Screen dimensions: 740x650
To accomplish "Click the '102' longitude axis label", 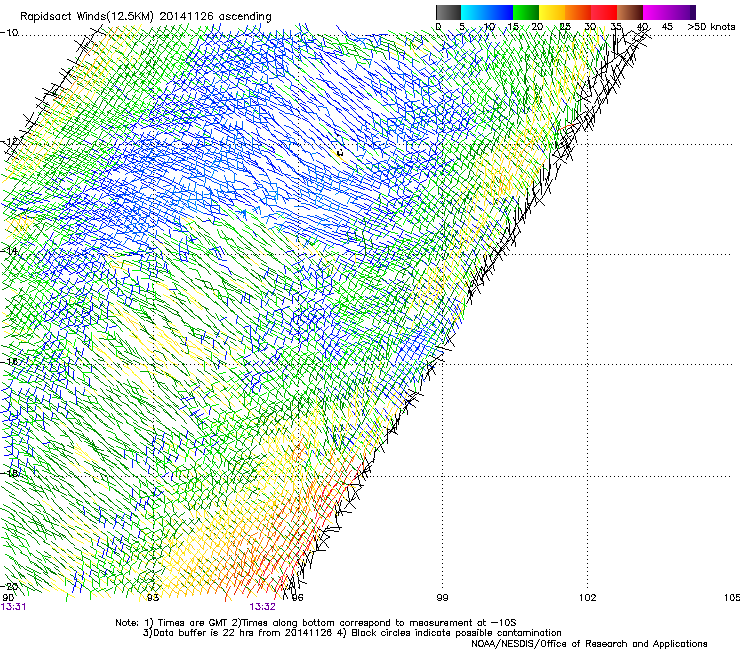I will tap(587, 598).
